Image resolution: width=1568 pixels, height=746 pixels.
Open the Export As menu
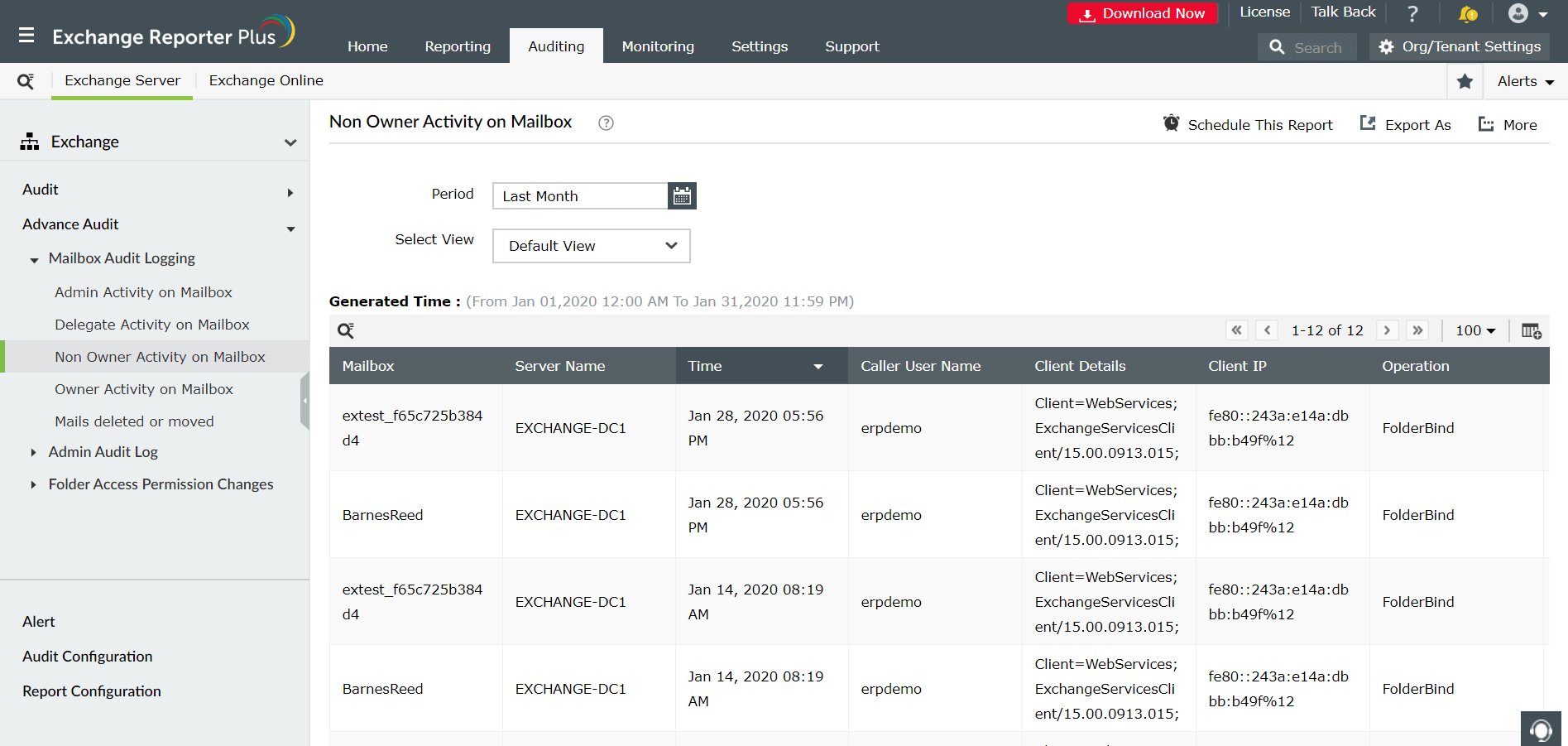click(x=1405, y=124)
